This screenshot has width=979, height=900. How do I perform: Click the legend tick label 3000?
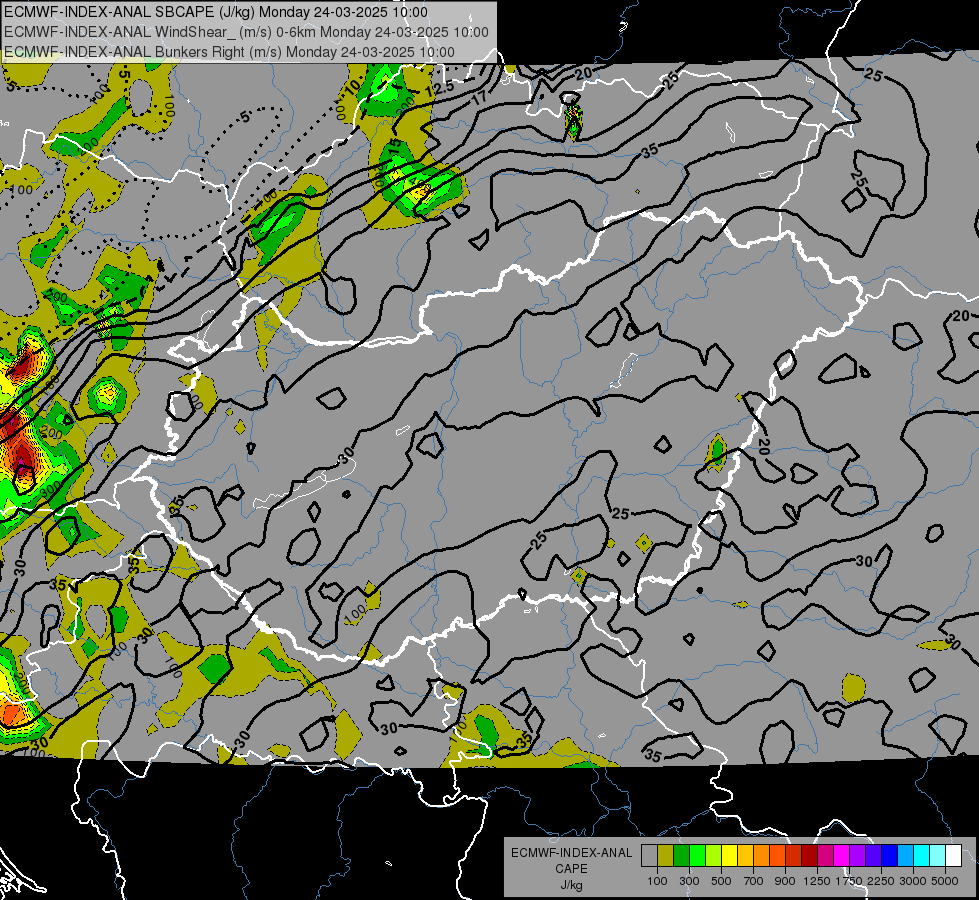click(913, 881)
